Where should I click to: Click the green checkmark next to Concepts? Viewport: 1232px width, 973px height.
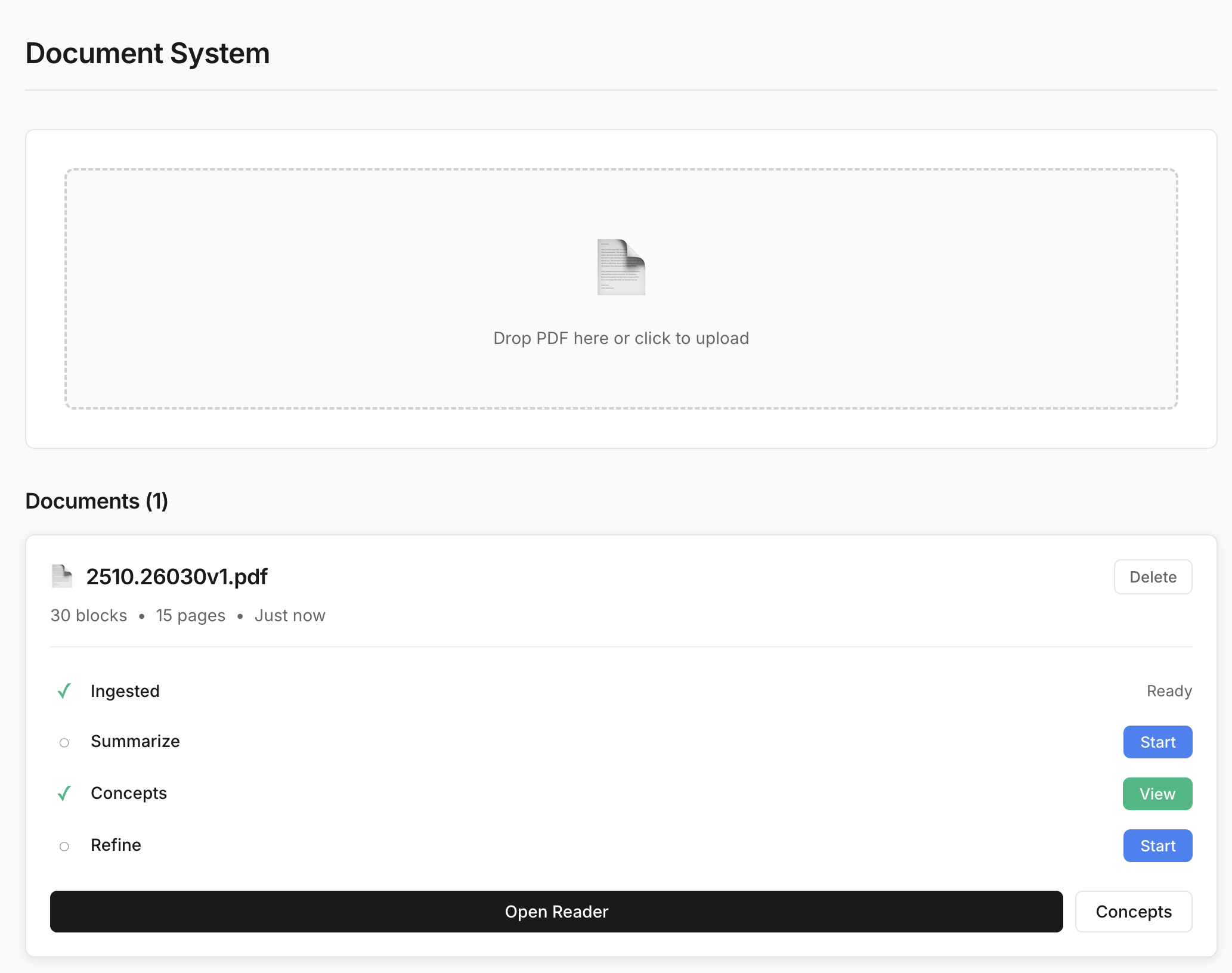64,794
